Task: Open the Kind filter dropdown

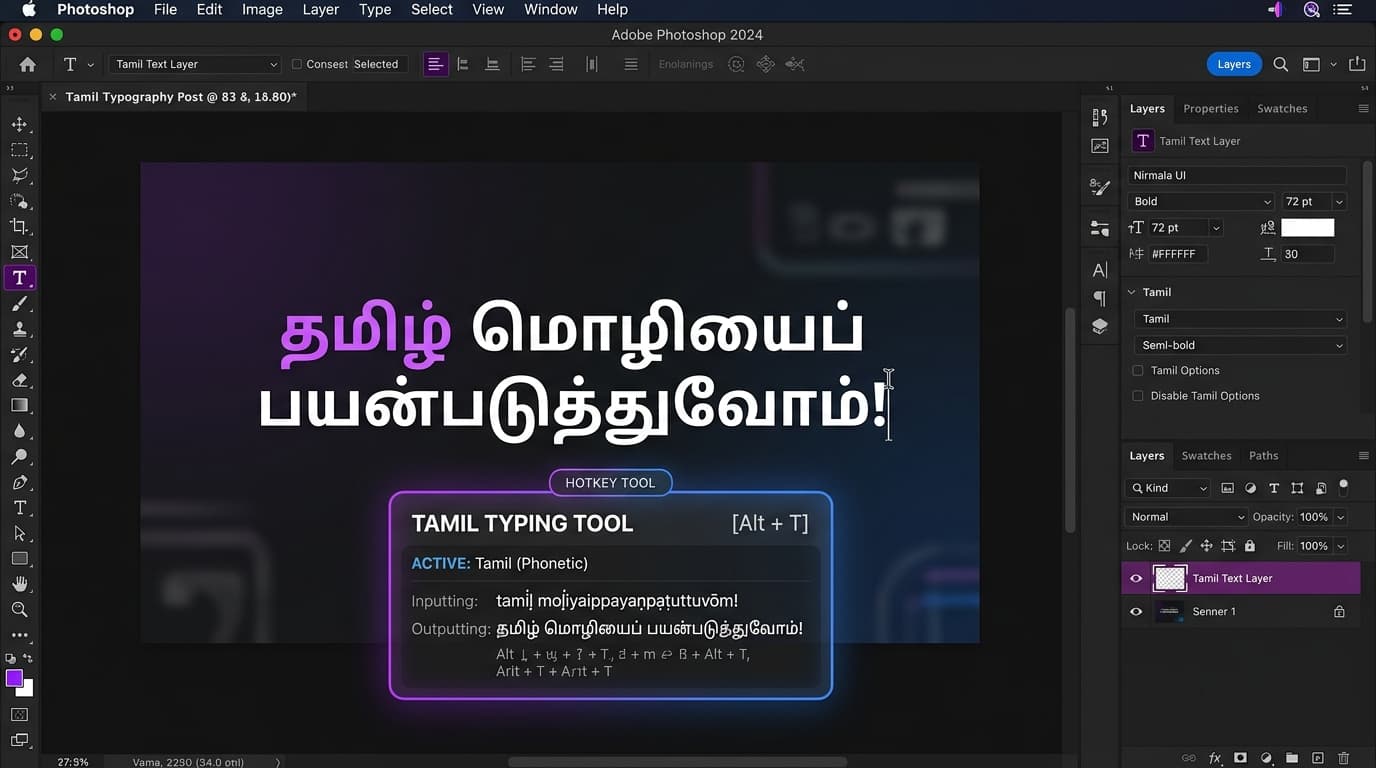Action: (x=1168, y=488)
